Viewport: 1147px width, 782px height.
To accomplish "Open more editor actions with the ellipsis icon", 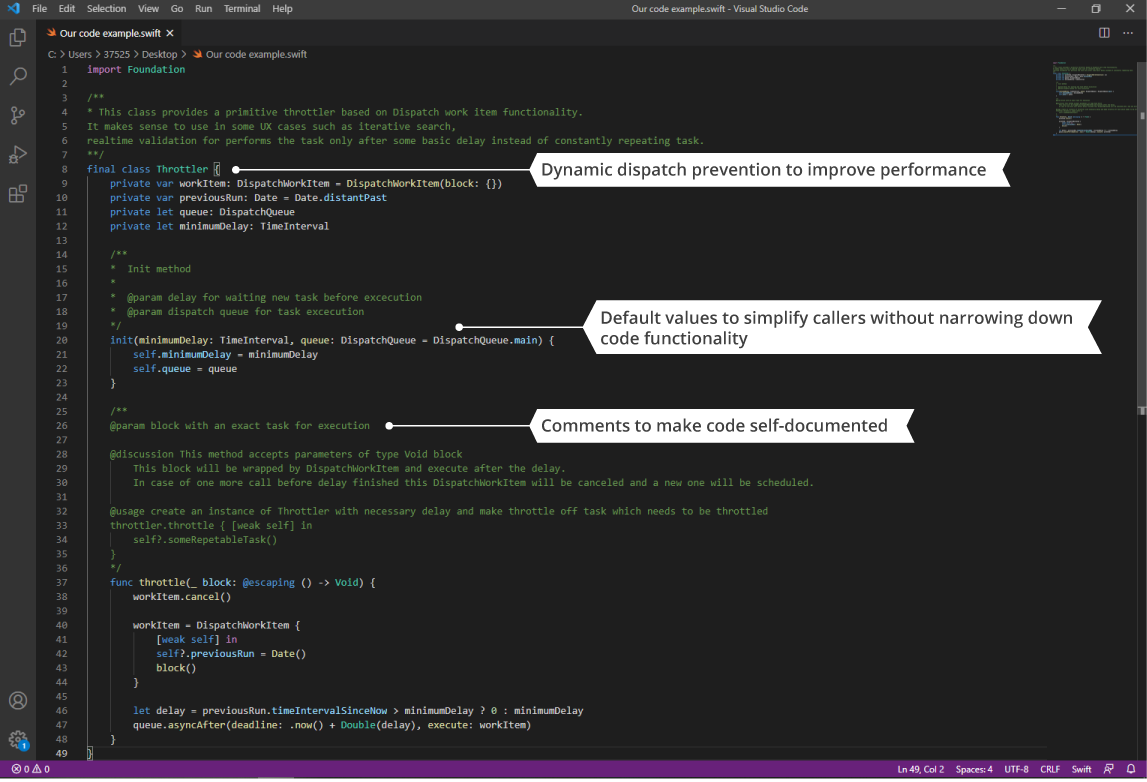I will pyautogui.click(x=1129, y=32).
